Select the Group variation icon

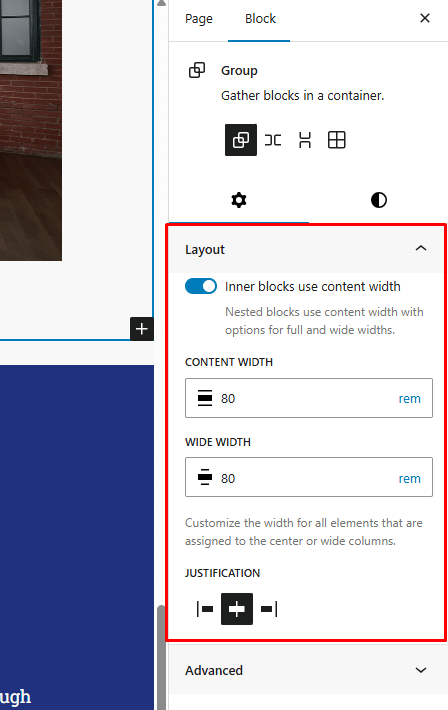[x=241, y=140]
